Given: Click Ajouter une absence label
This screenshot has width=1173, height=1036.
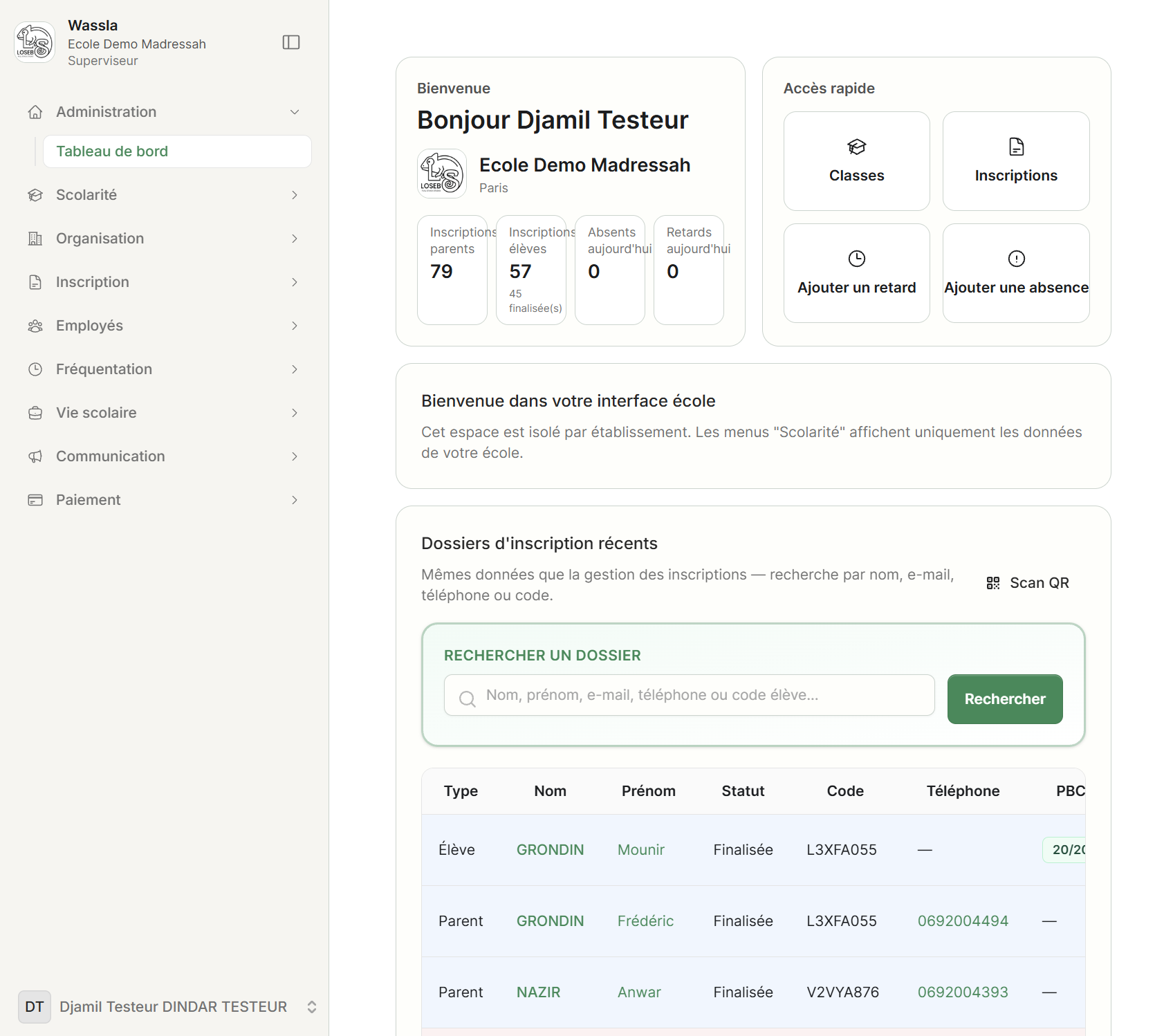Looking at the screenshot, I should [x=1017, y=288].
